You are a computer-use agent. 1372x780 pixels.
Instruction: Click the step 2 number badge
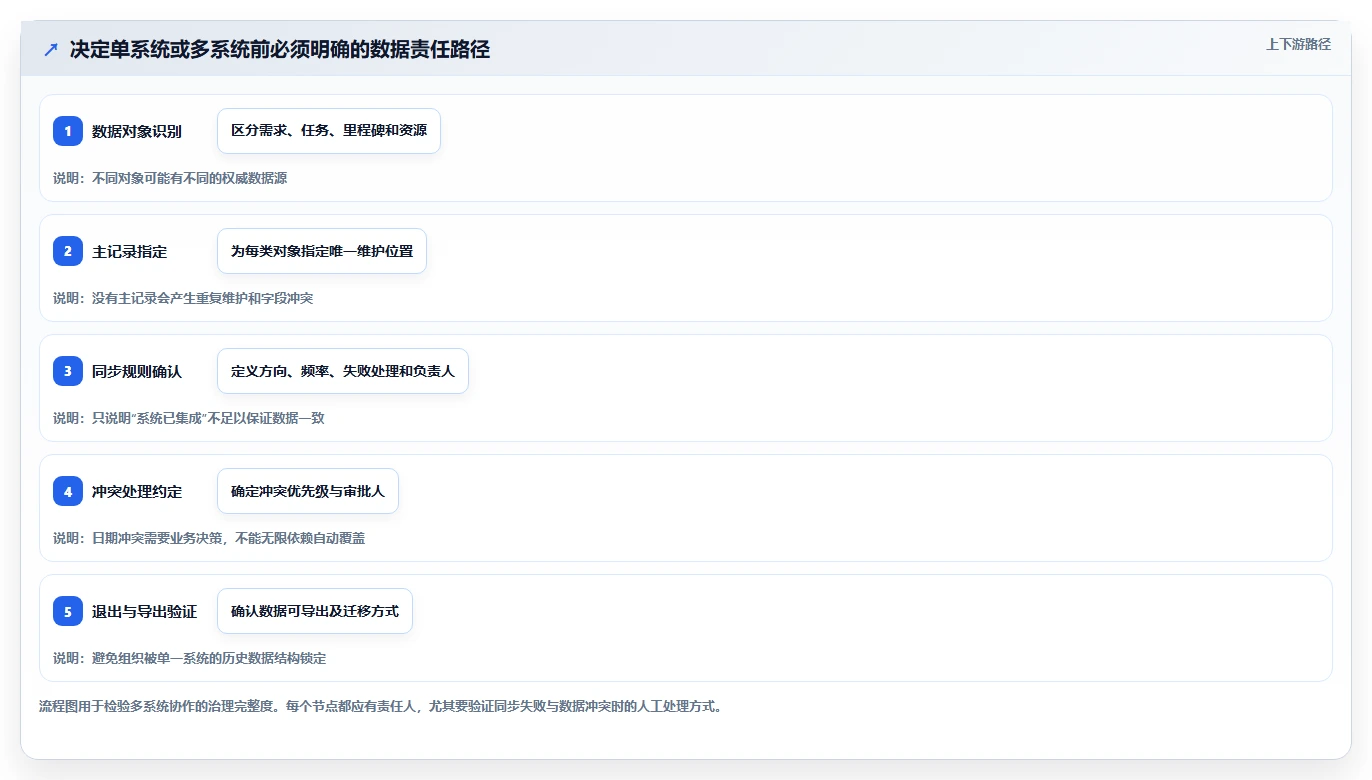(x=68, y=251)
